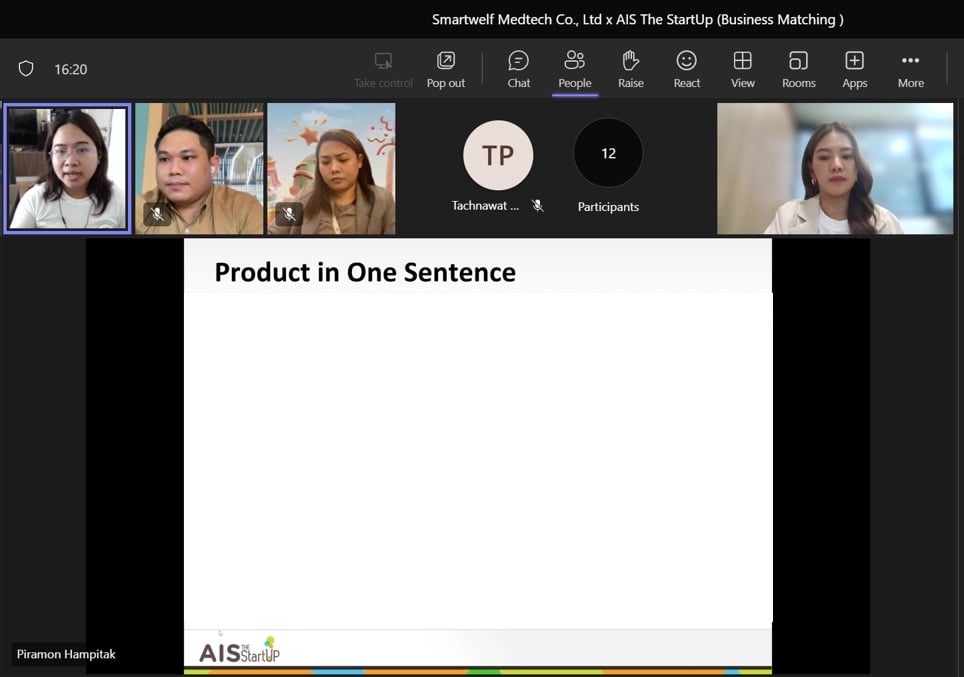This screenshot has height=677, width=964.
Task: Open the Apps menu
Action: pyautogui.click(x=855, y=69)
